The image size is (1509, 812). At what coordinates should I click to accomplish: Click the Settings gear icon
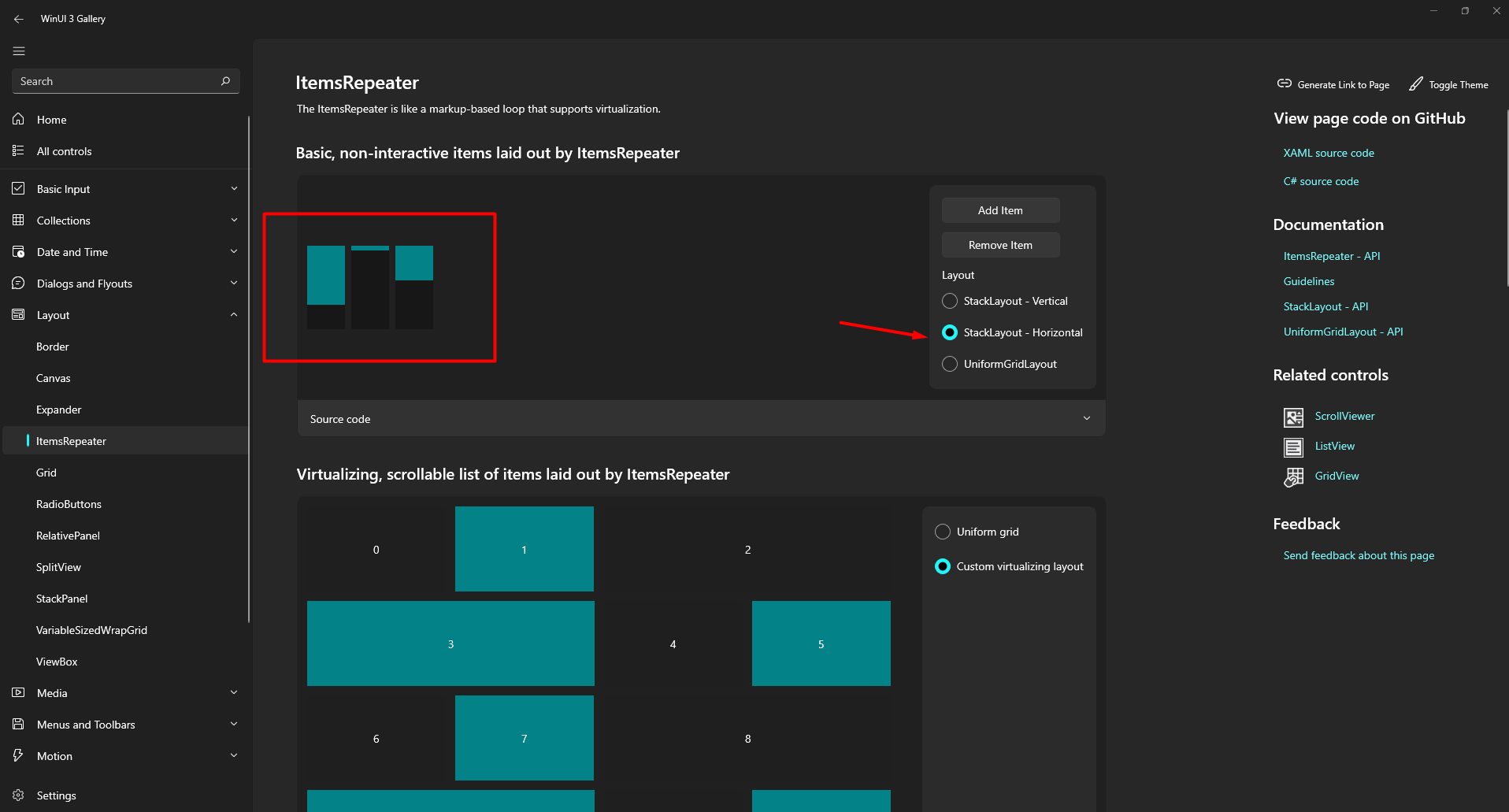tap(18, 795)
